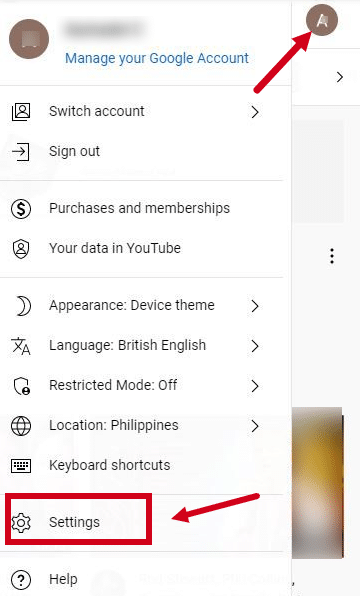Open the three-dot video options menu
The image size is (360, 596).
tap(332, 256)
